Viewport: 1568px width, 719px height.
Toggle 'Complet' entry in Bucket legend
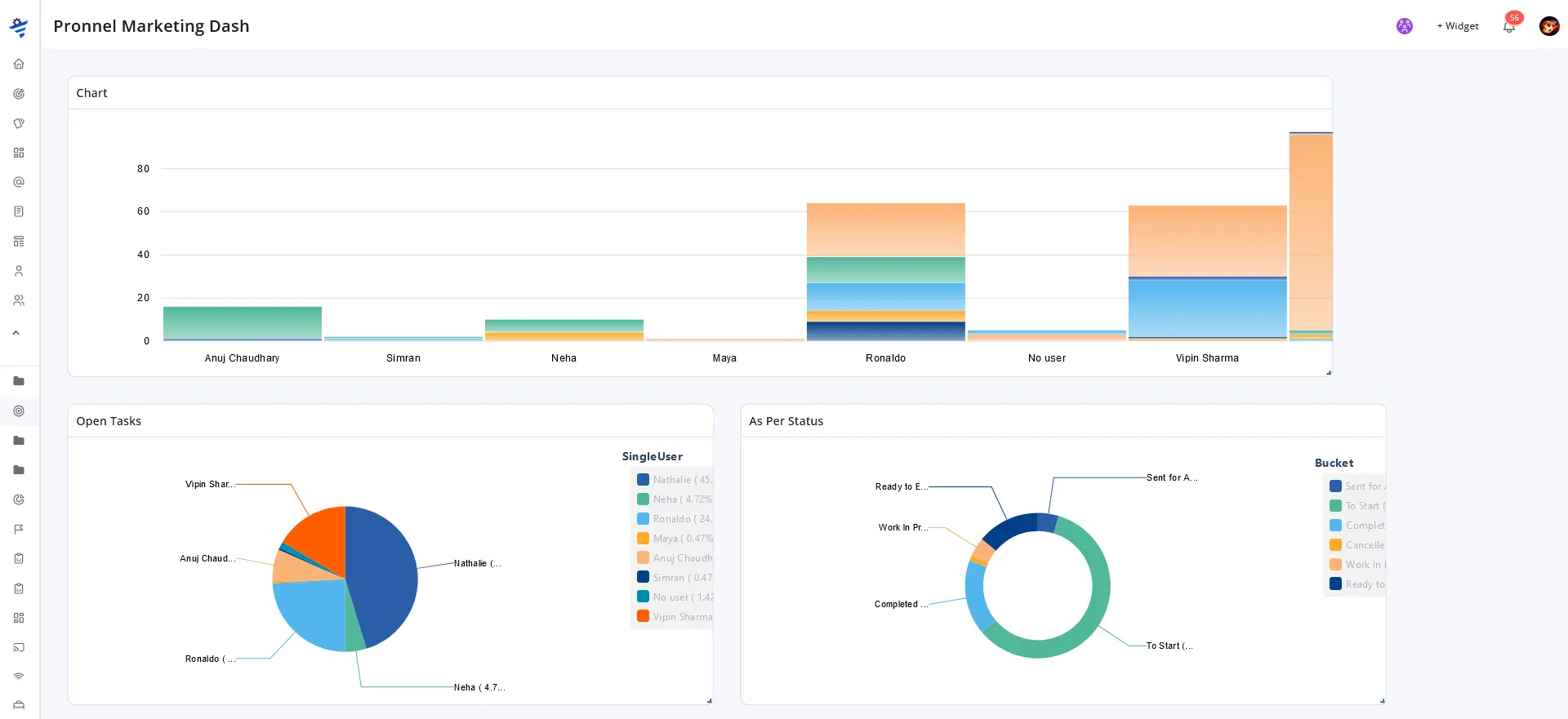(1357, 526)
